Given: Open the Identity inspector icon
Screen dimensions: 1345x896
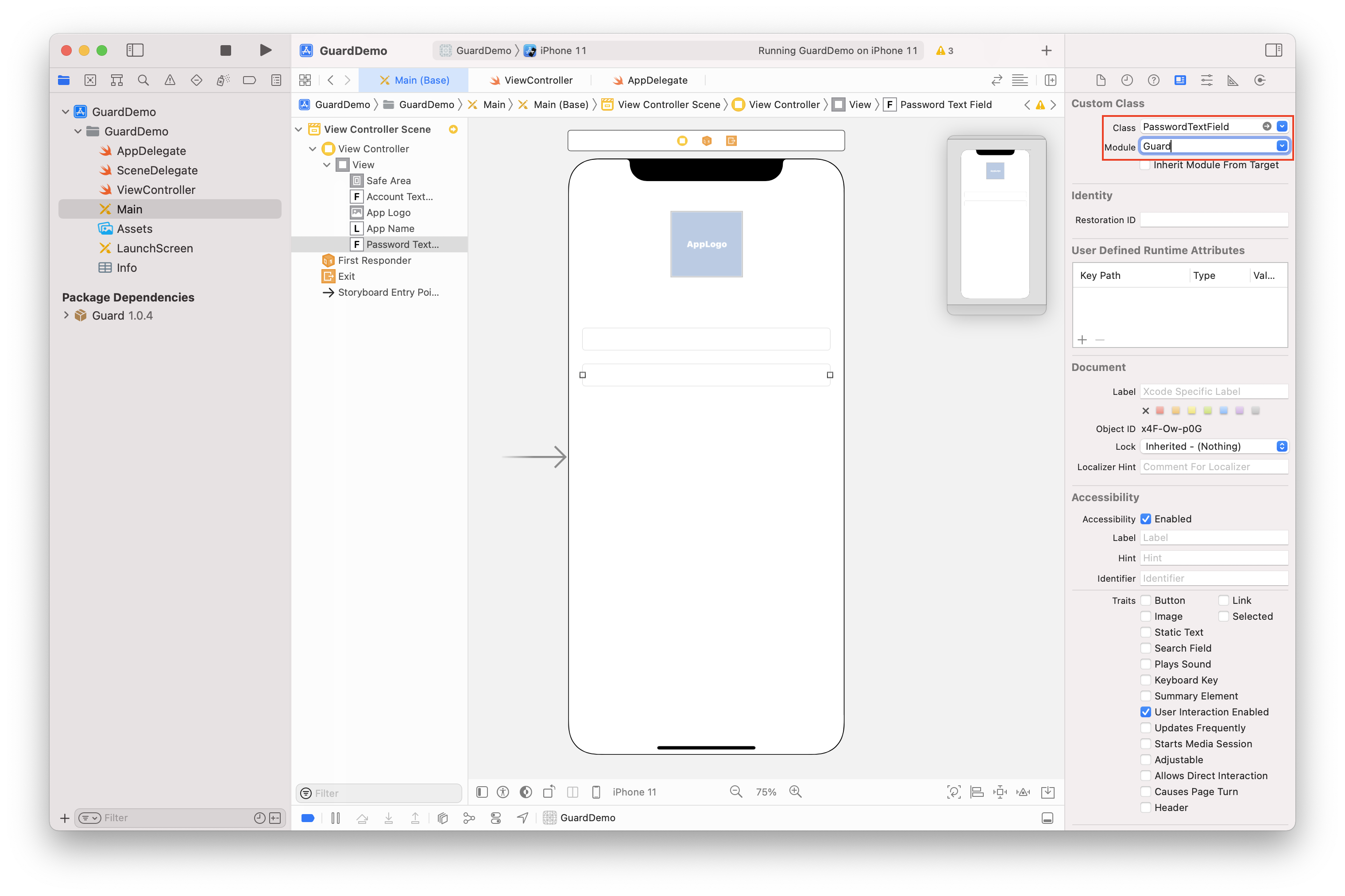Looking at the screenshot, I should point(1180,81).
